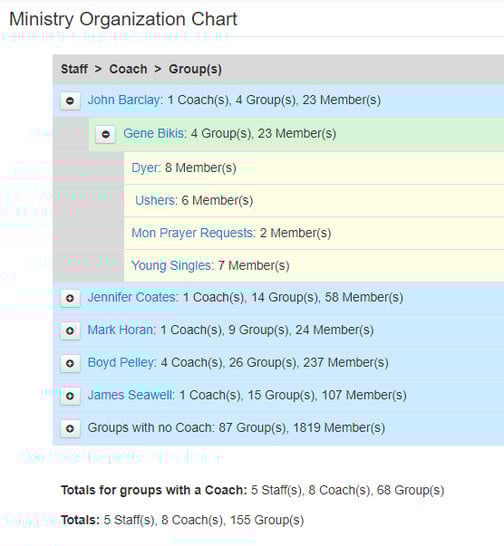The image size is (504, 546).
Task: Open the Mon Prayer Requests group
Action: coord(193,233)
